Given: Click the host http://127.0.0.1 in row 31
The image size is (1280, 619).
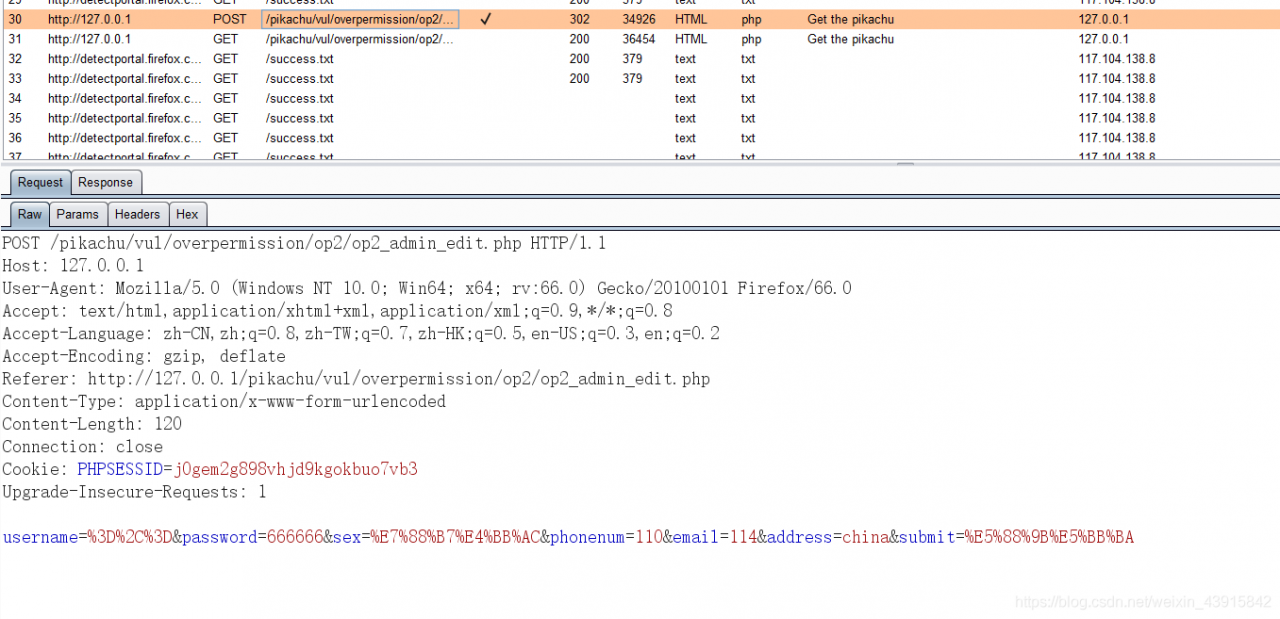Looking at the screenshot, I should [89, 39].
